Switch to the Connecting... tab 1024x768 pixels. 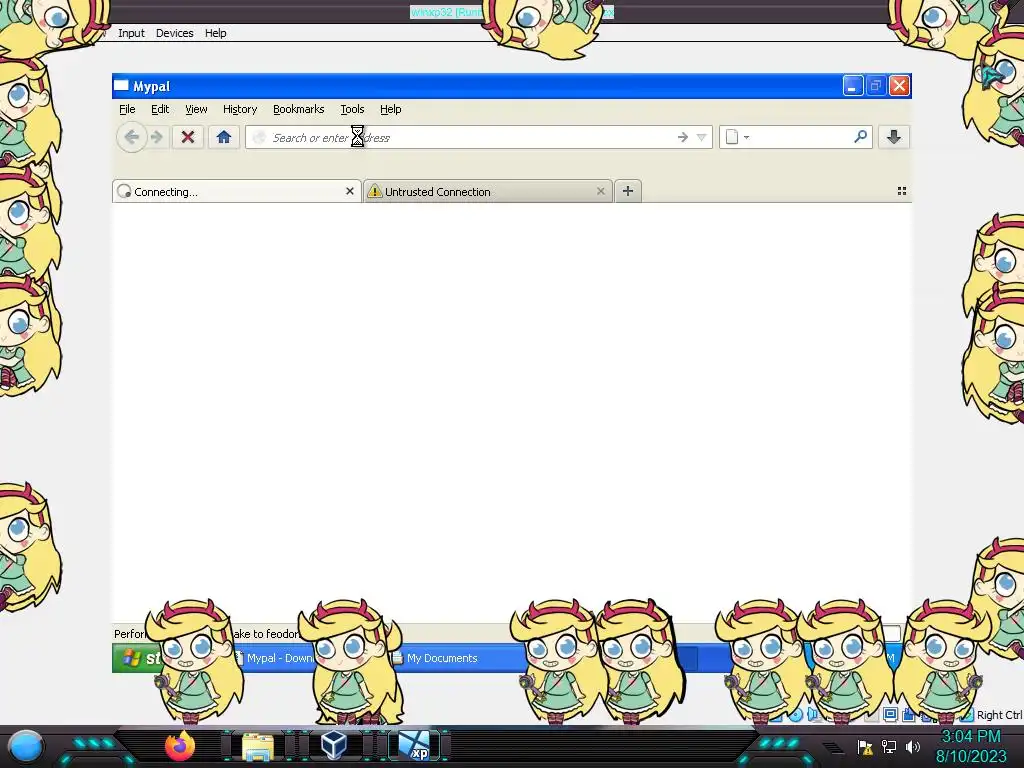pyautogui.click(x=236, y=191)
